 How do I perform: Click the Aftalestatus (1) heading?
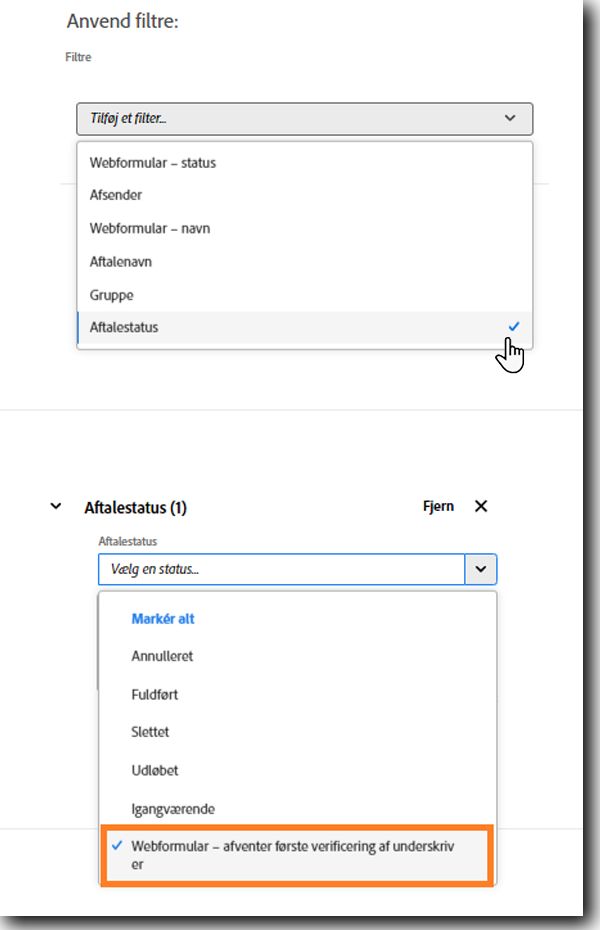tap(135, 508)
